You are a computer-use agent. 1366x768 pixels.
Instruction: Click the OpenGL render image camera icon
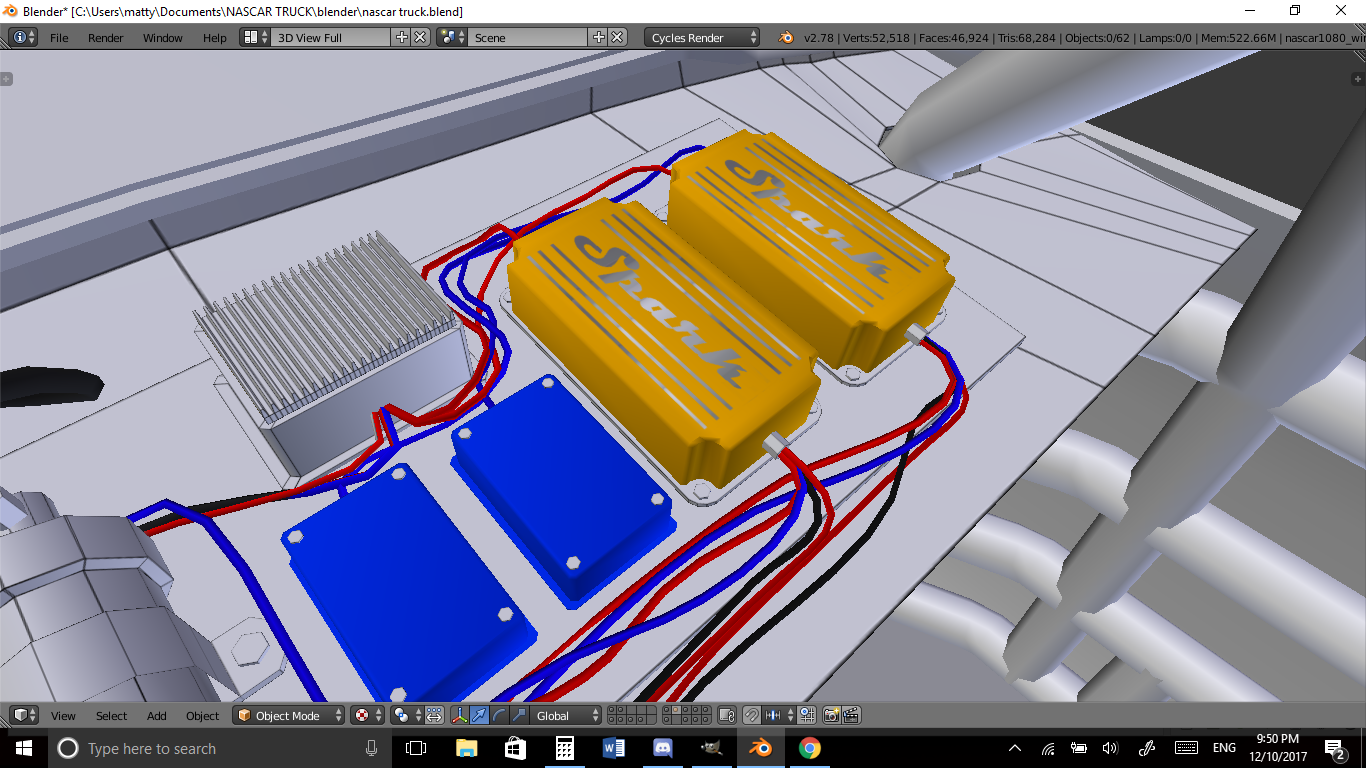pos(831,715)
